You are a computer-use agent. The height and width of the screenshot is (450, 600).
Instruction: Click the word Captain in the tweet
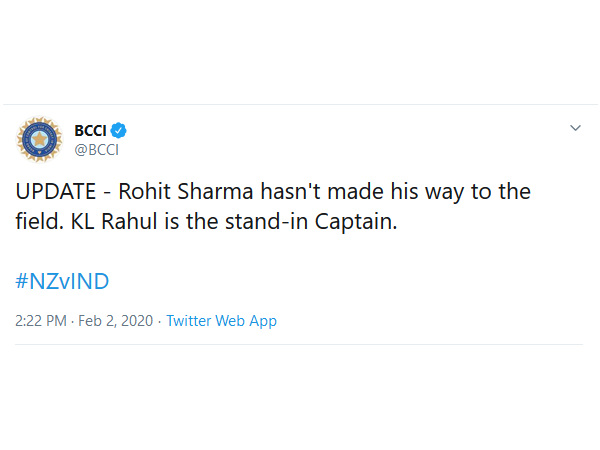tap(357, 221)
